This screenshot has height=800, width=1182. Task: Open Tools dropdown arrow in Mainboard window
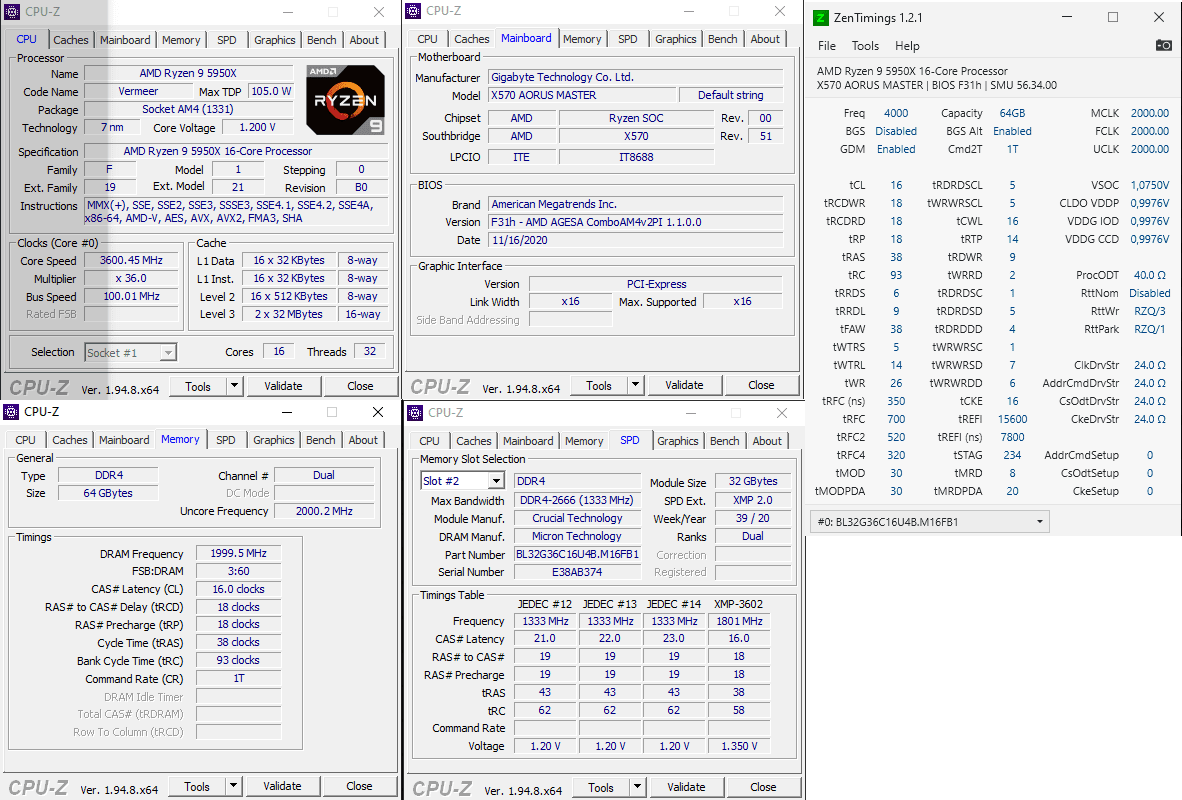(x=635, y=385)
